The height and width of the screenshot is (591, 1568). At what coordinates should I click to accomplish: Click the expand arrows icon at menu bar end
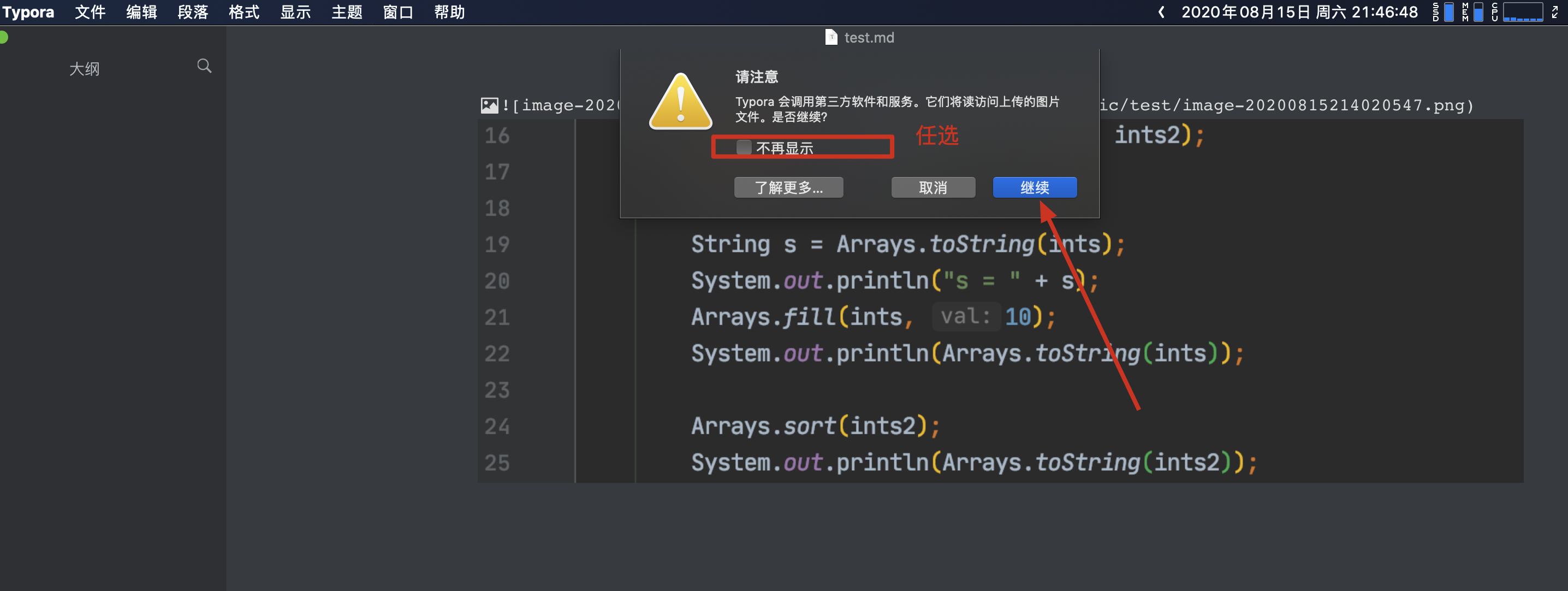1554,12
